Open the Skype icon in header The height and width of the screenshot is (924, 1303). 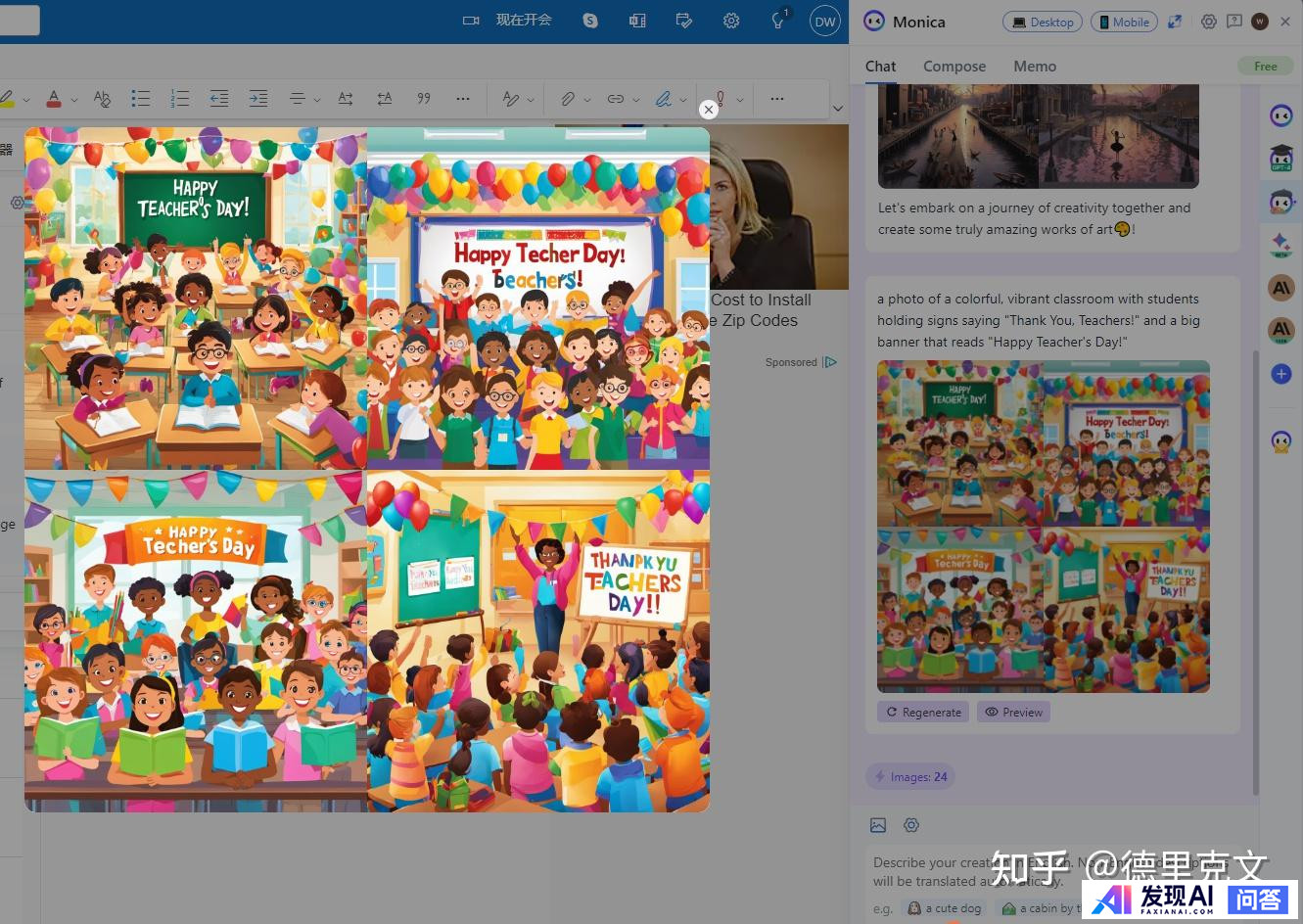click(x=590, y=21)
